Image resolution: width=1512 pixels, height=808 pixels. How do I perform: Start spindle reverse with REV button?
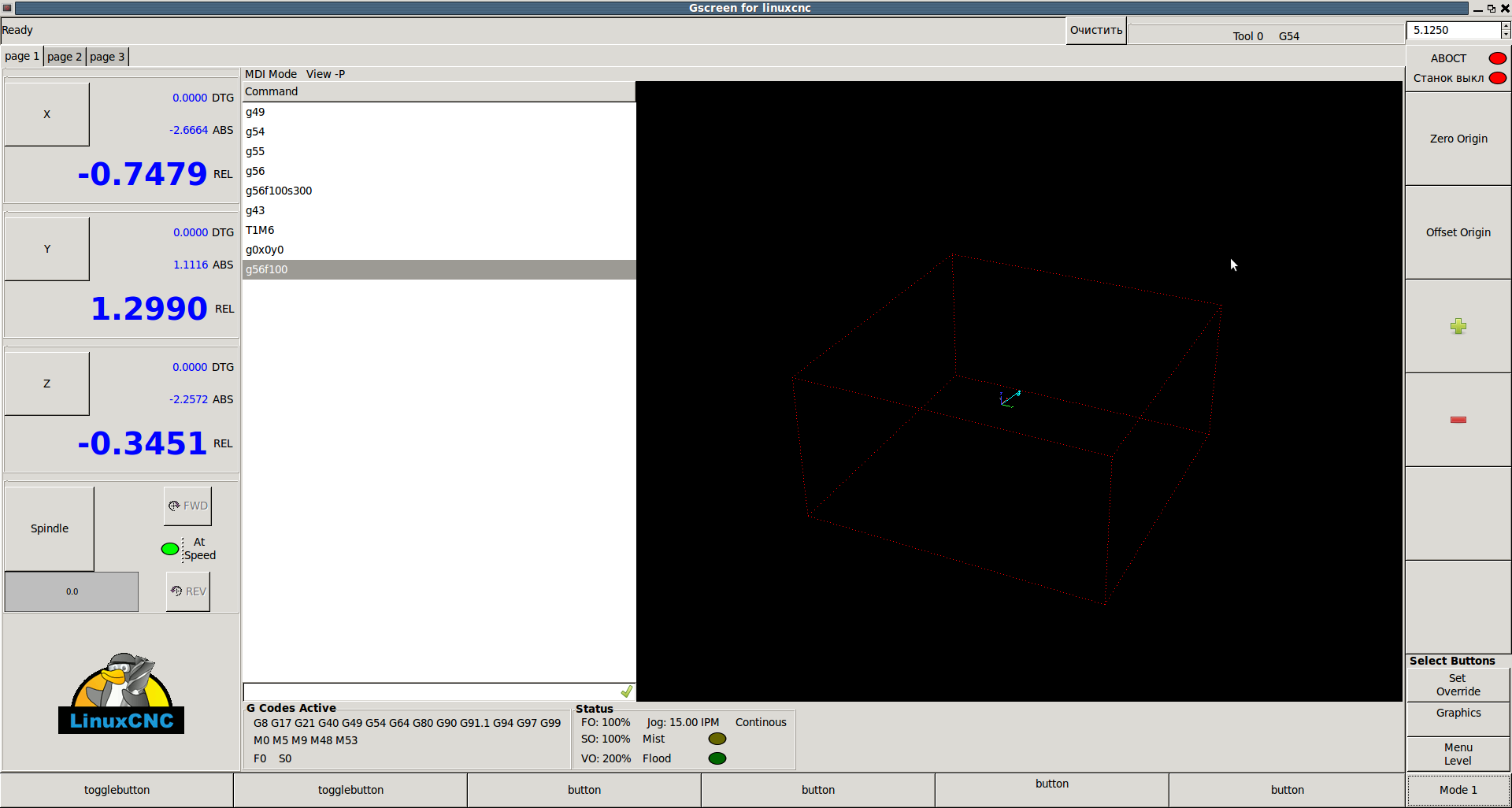point(187,591)
